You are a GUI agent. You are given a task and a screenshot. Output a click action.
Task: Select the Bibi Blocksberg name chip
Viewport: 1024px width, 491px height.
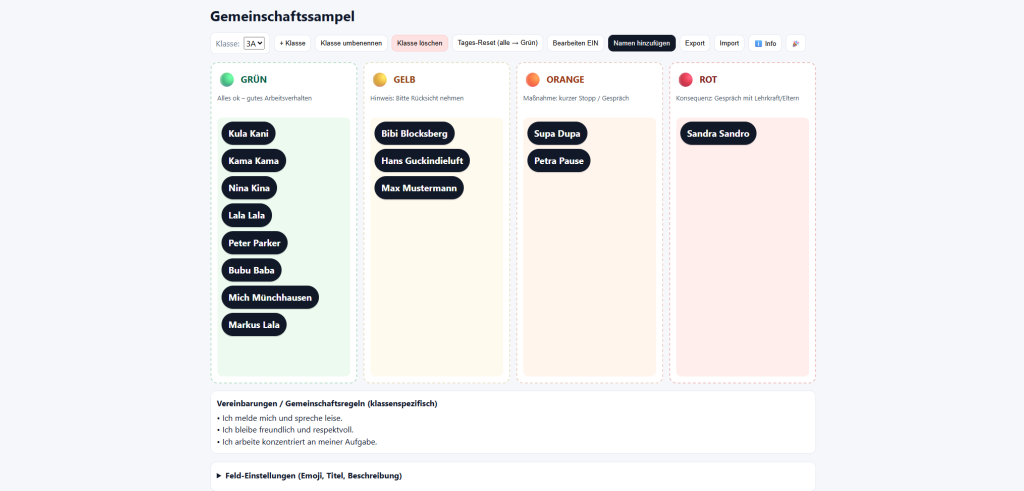coord(414,133)
